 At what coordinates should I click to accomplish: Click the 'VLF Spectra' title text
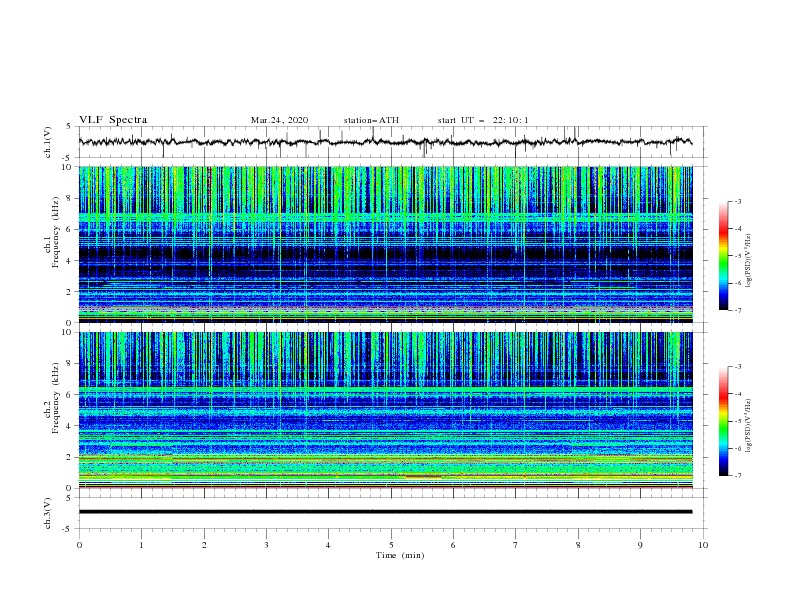pos(113,120)
